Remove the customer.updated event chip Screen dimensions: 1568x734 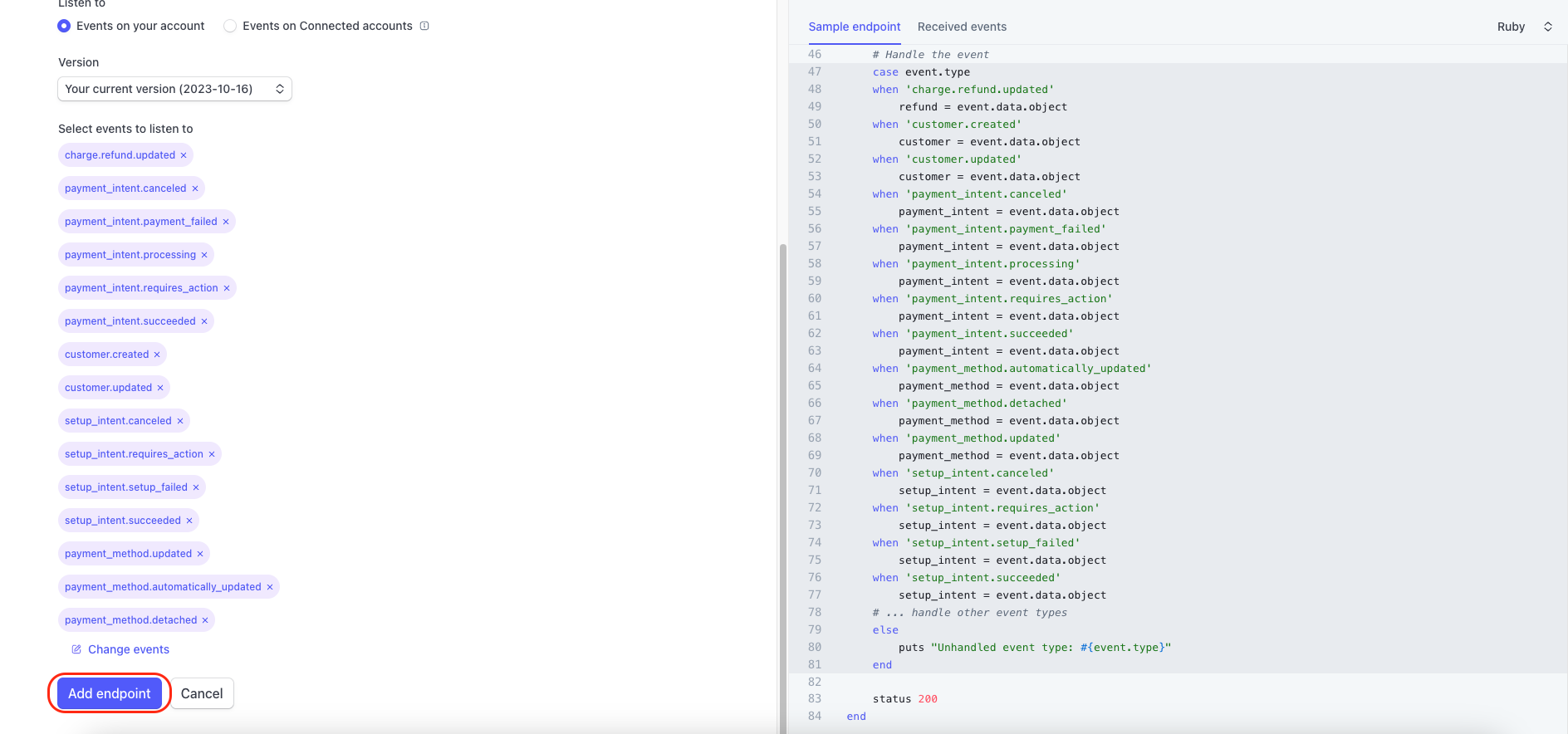coord(160,388)
